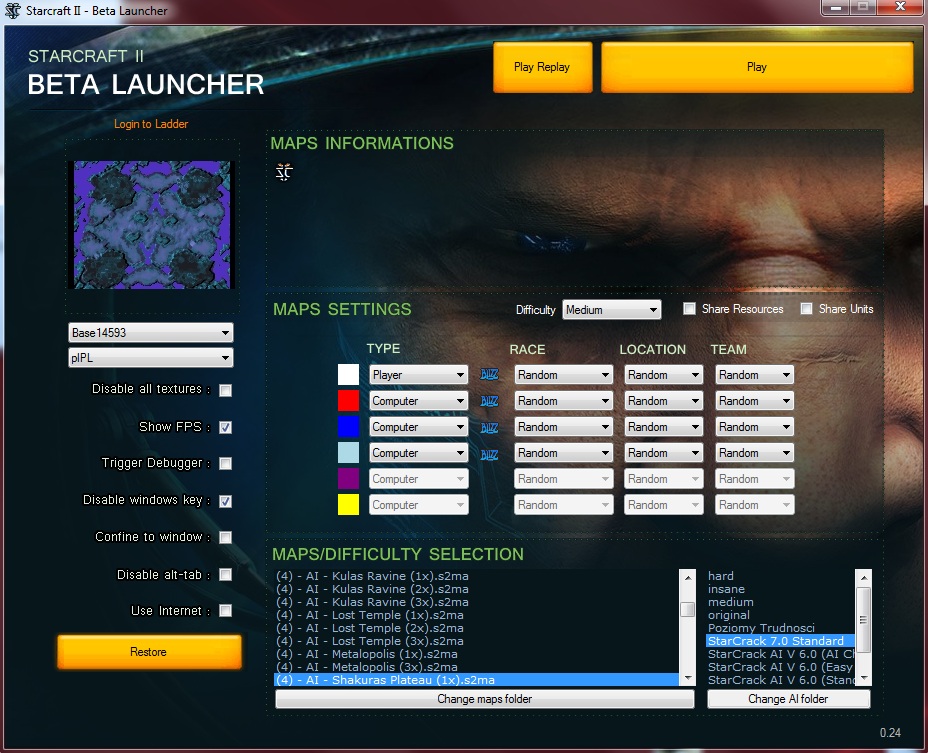Select the original AI list entry
Screen dimensions: 928x753
point(781,615)
